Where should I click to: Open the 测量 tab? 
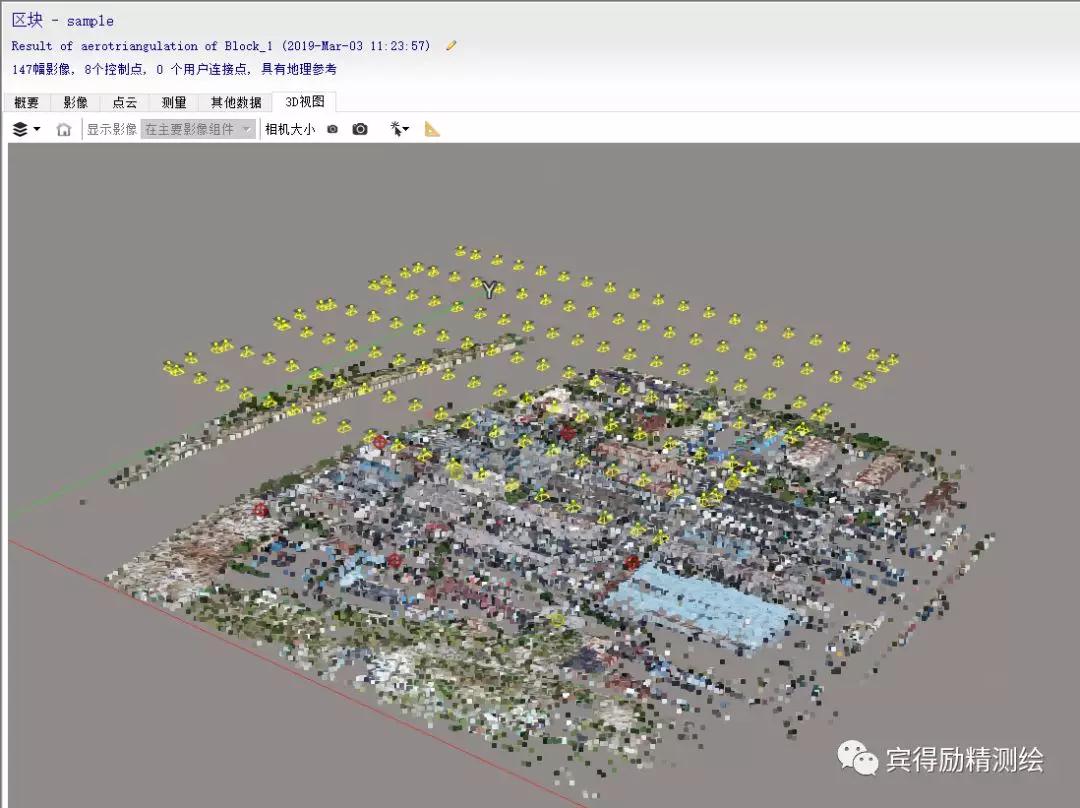173,102
